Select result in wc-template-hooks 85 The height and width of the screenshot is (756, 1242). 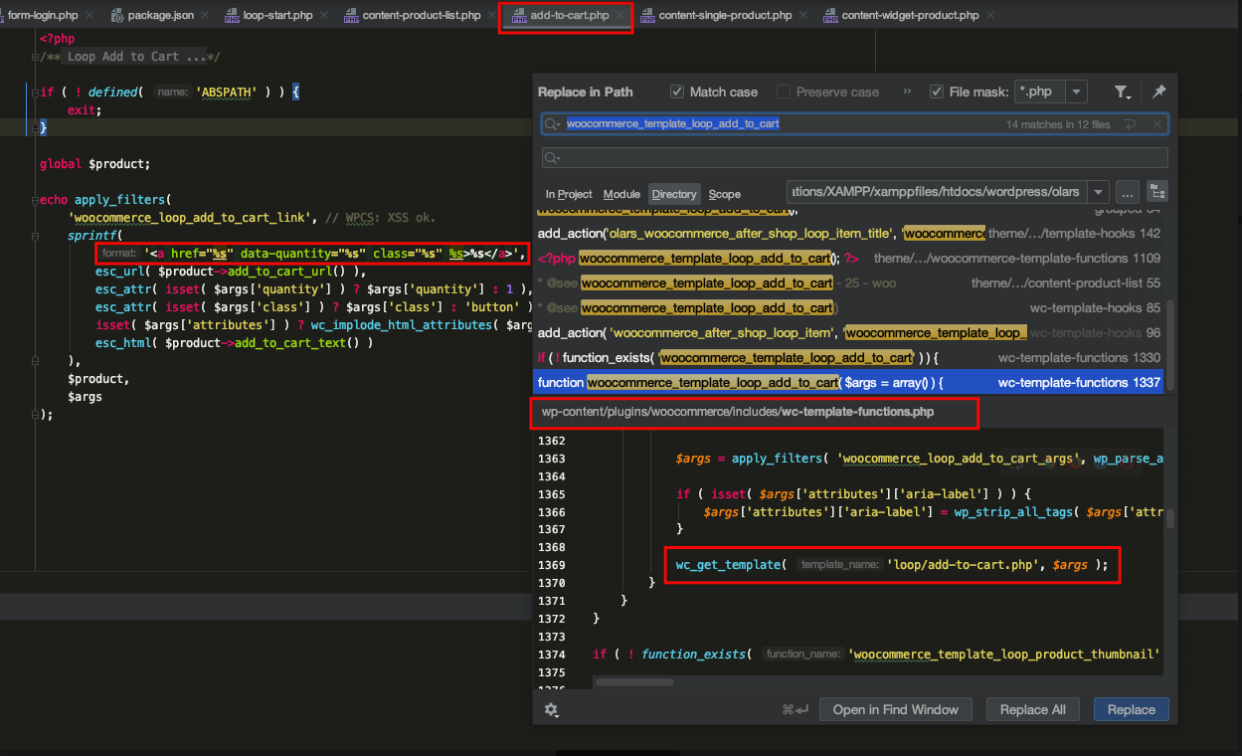(849, 308)
